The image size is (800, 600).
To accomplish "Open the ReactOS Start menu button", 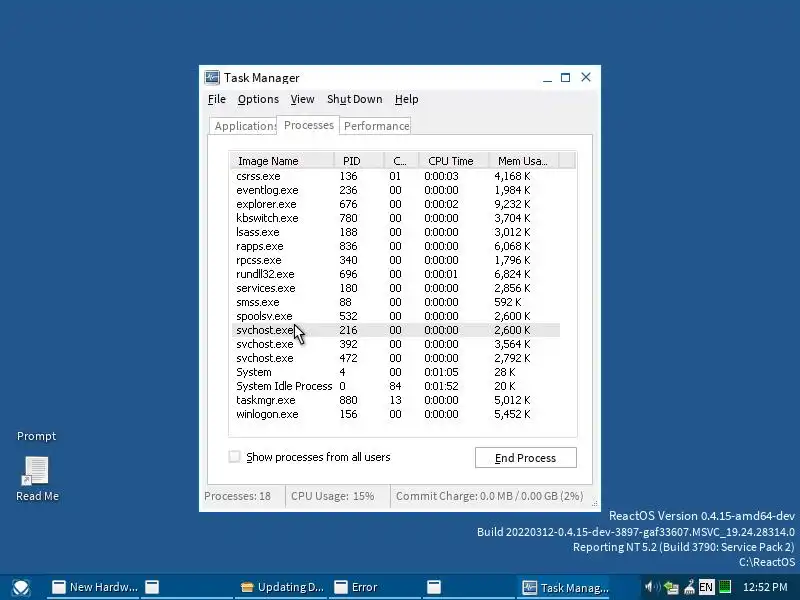I will 21,588.
